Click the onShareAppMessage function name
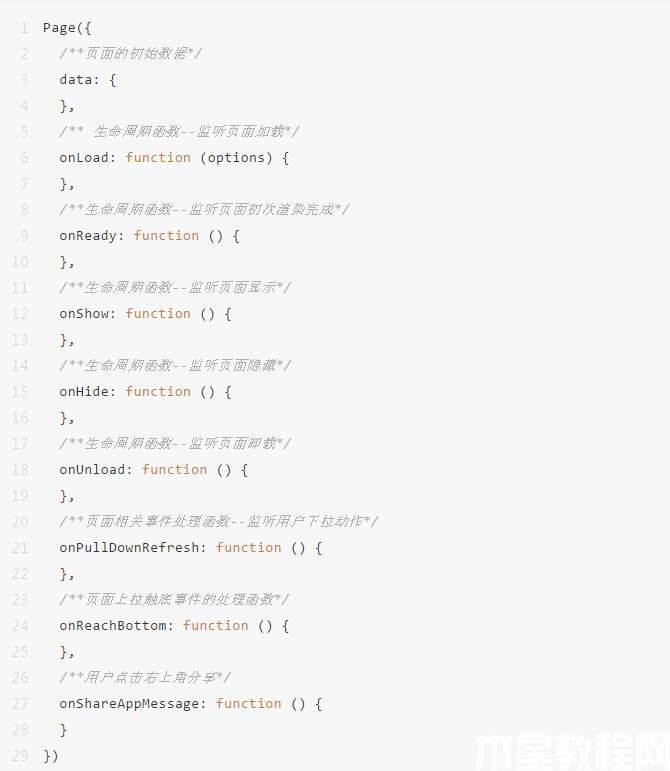Viewport: 670px width, 771px height. pos(132,704)
